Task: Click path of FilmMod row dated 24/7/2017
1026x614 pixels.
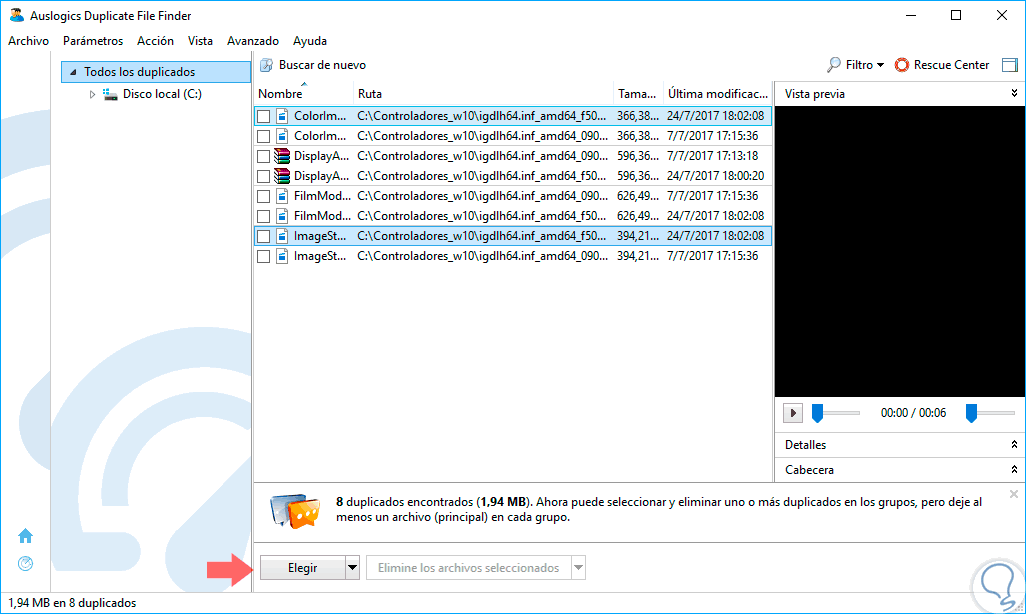Action: [482, 216]
